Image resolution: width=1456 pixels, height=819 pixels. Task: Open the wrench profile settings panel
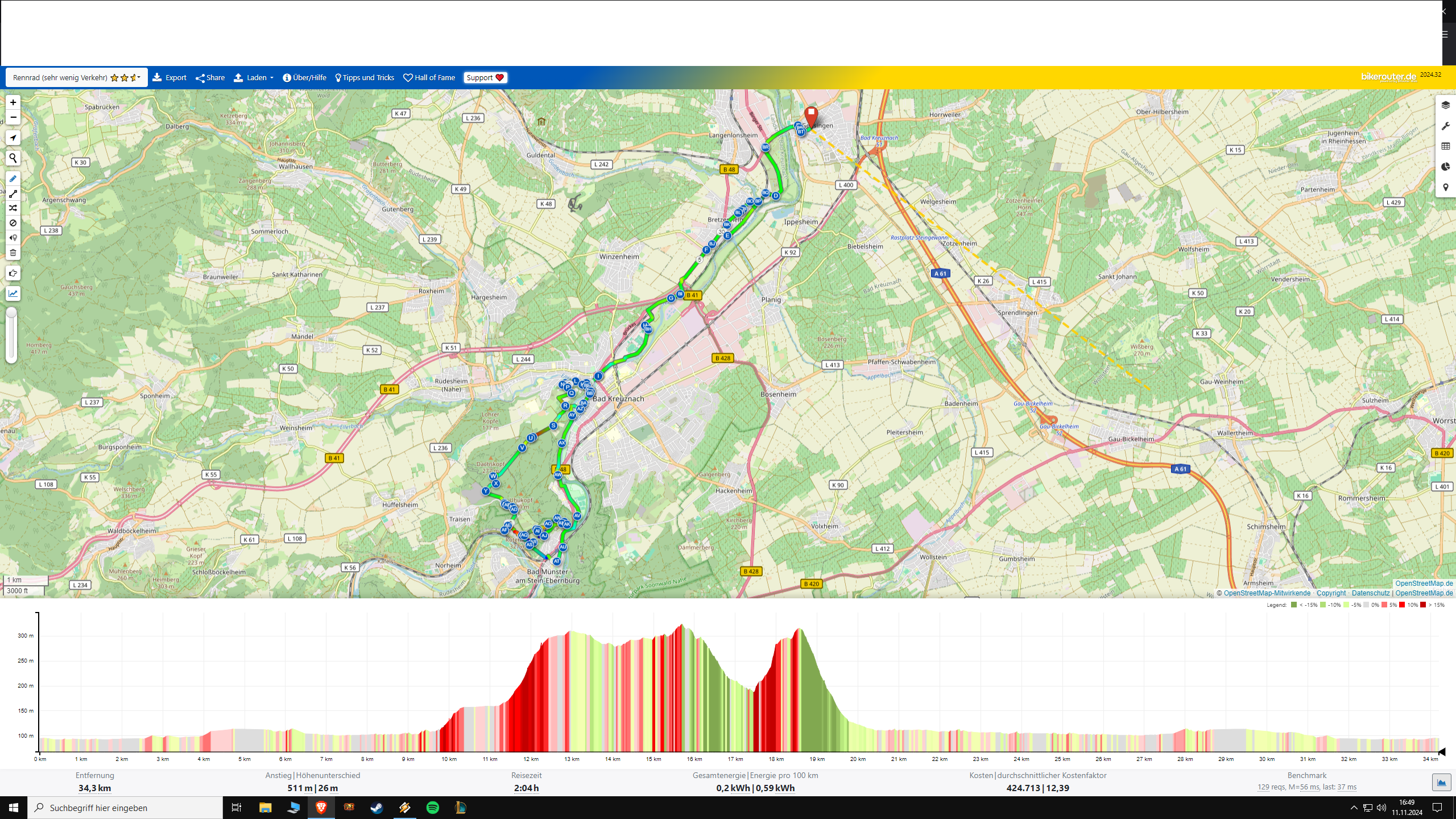(x=1445, y=126)
